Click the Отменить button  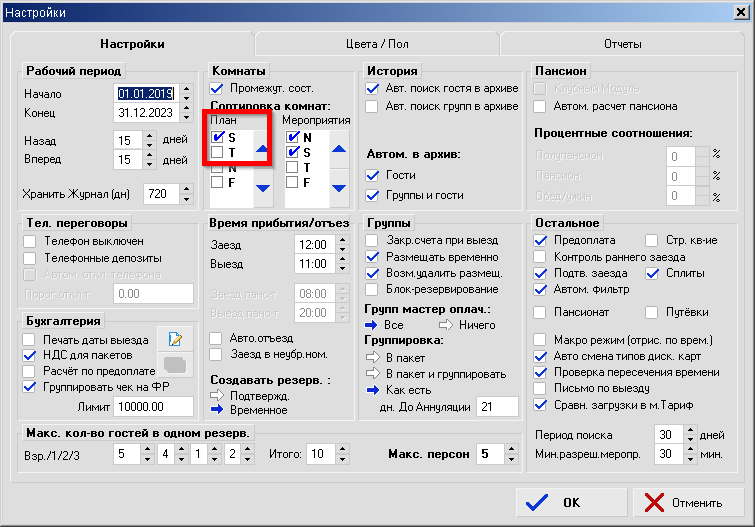point(684,502)
